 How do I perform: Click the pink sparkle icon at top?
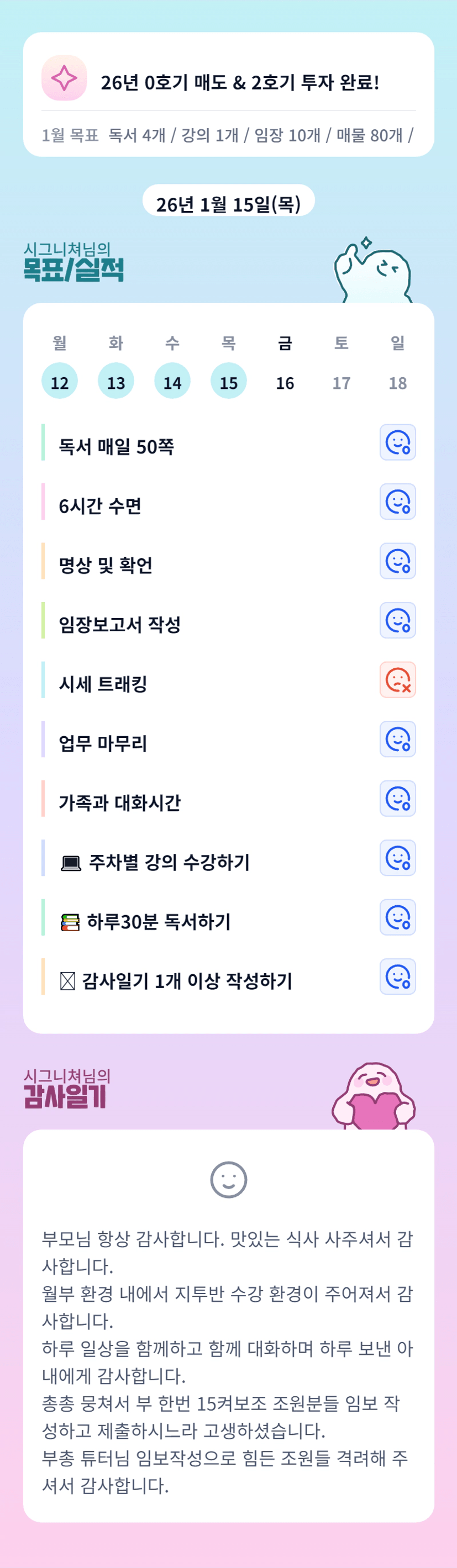[x=64, y=78]
